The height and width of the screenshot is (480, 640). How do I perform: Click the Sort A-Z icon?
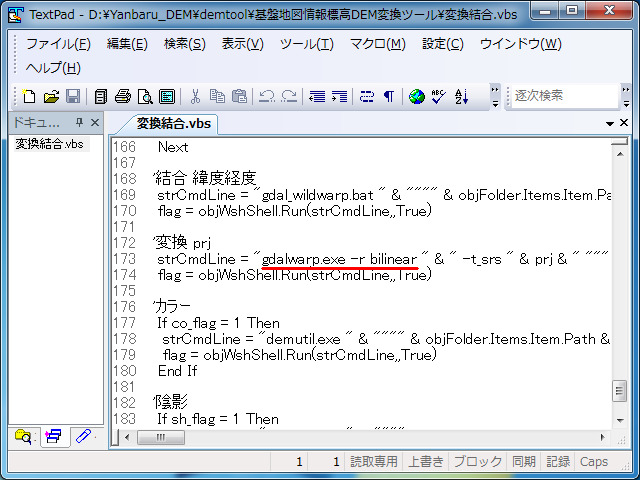click(462, 97)
